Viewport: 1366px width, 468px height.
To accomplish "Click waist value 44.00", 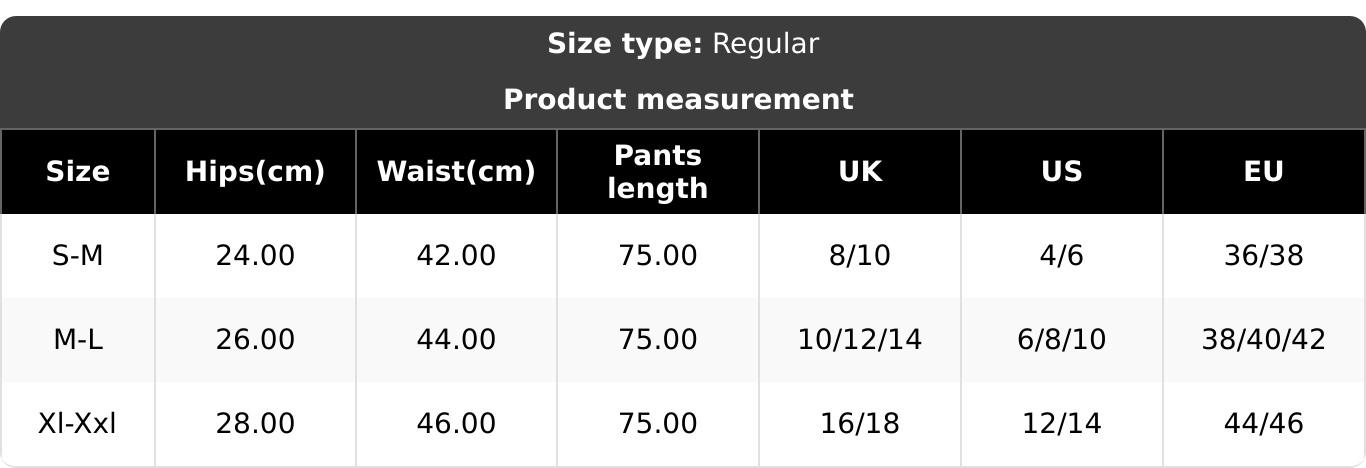I will click(x=456, y=340).
